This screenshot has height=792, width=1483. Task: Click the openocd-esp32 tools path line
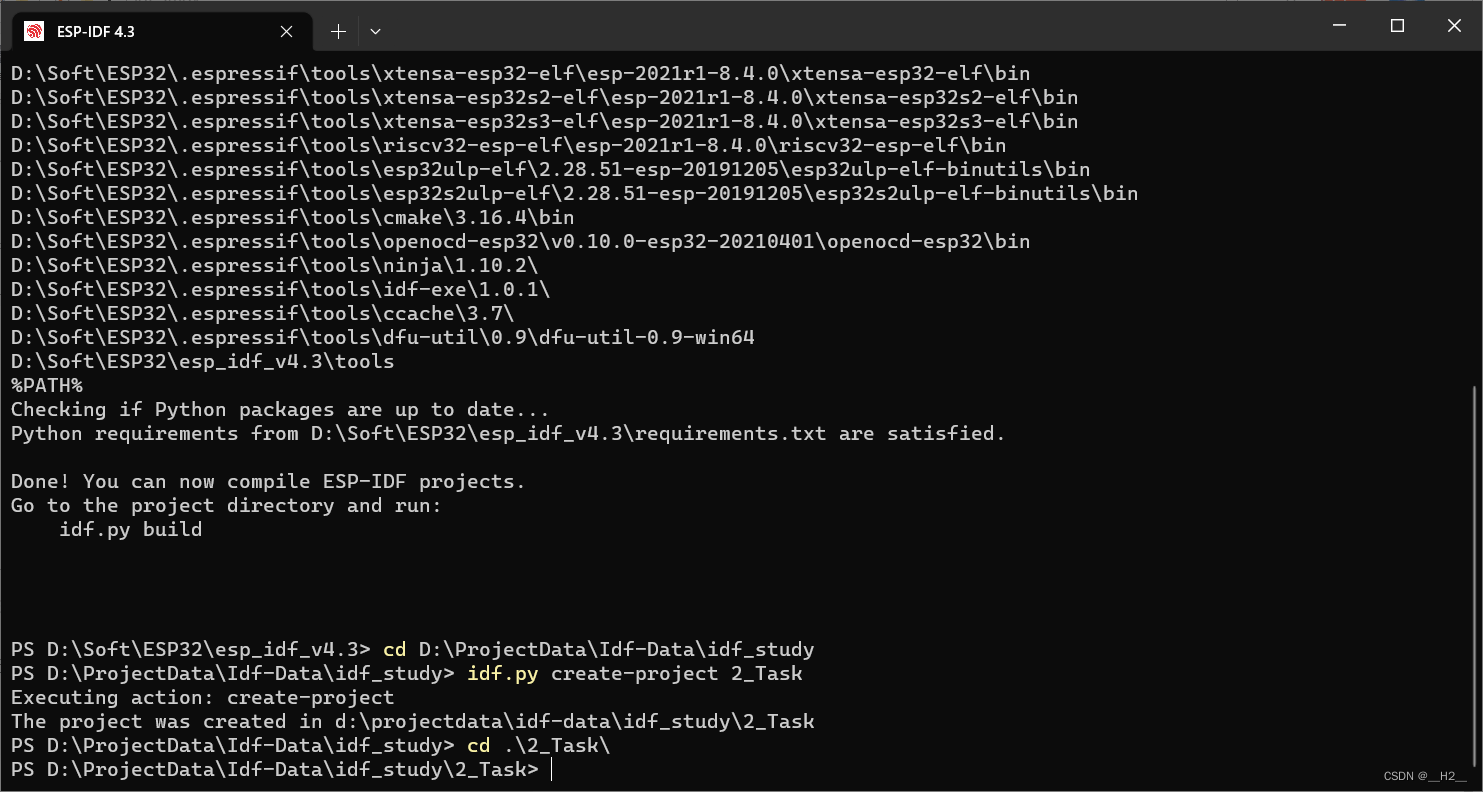(x=518, y=241)
